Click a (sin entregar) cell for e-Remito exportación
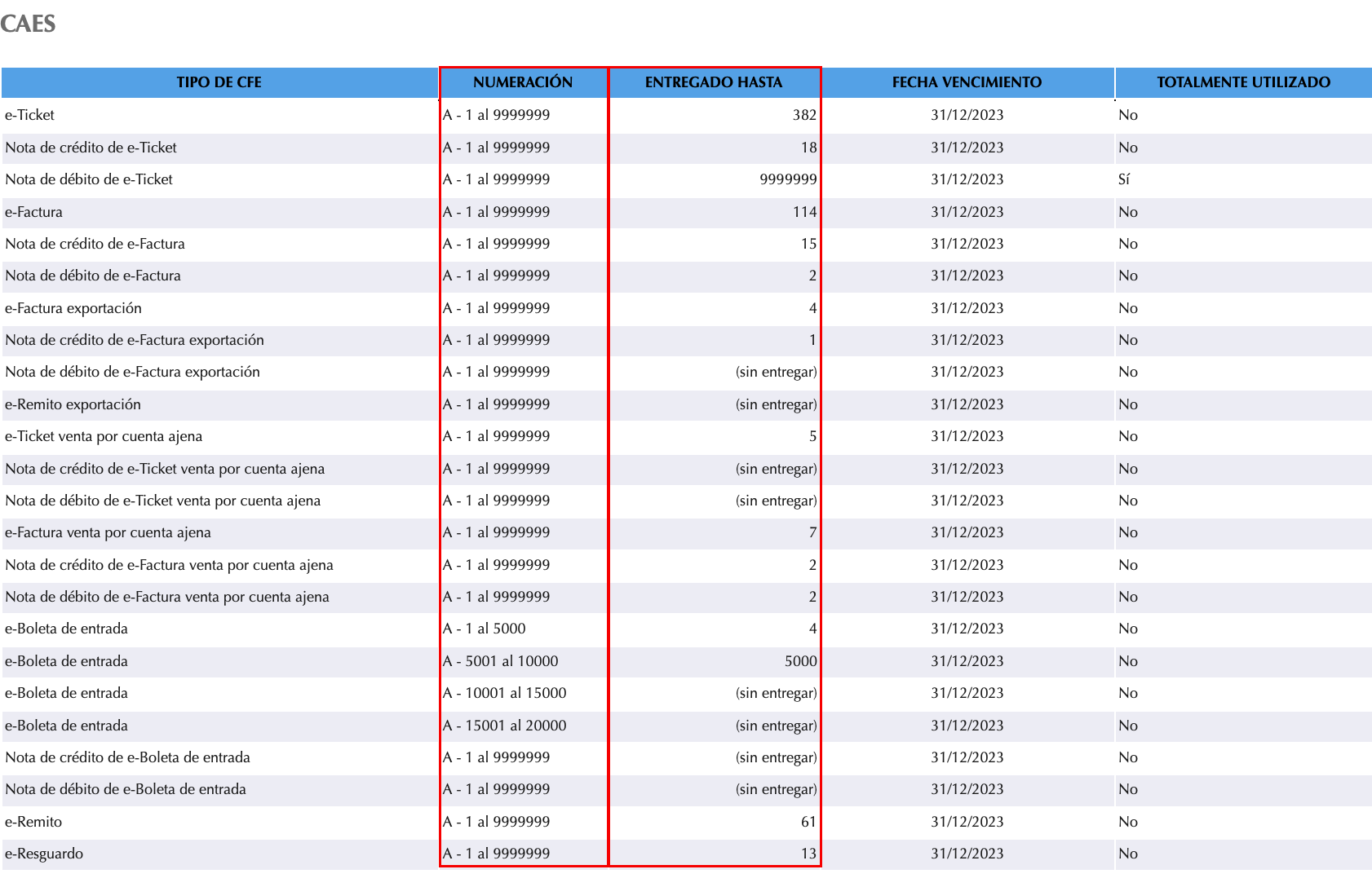 774,404
